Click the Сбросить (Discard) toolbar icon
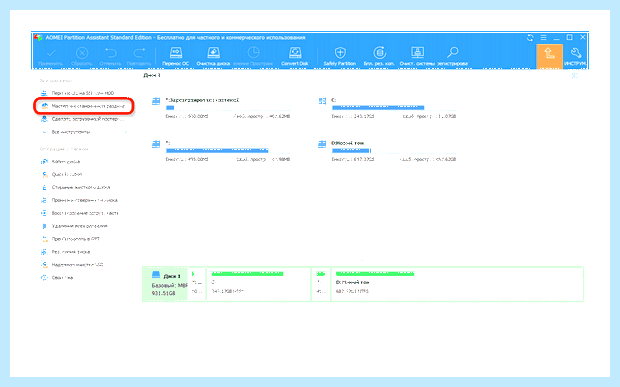This screenshot has width=620, height=387. click(82, 57)
